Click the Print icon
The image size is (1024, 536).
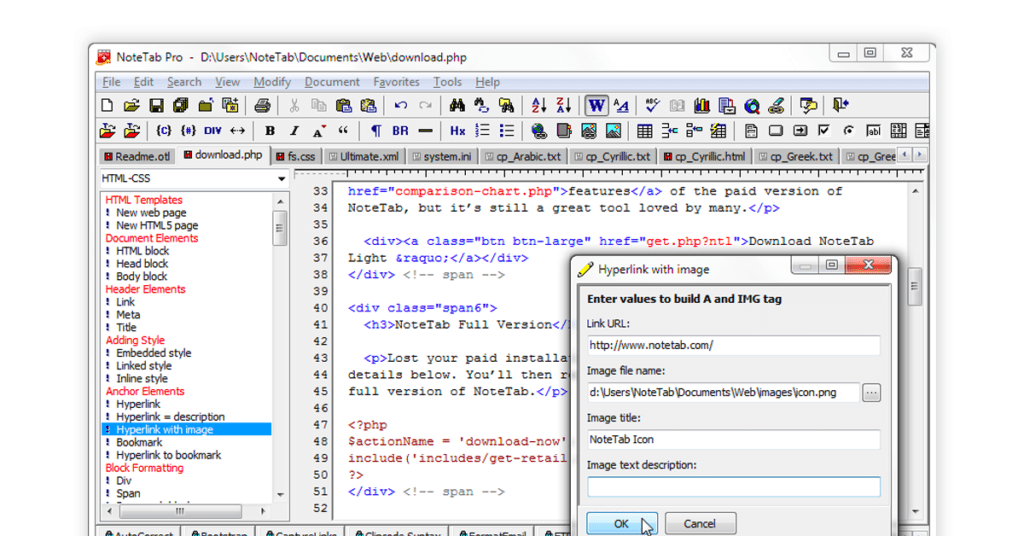263,105
